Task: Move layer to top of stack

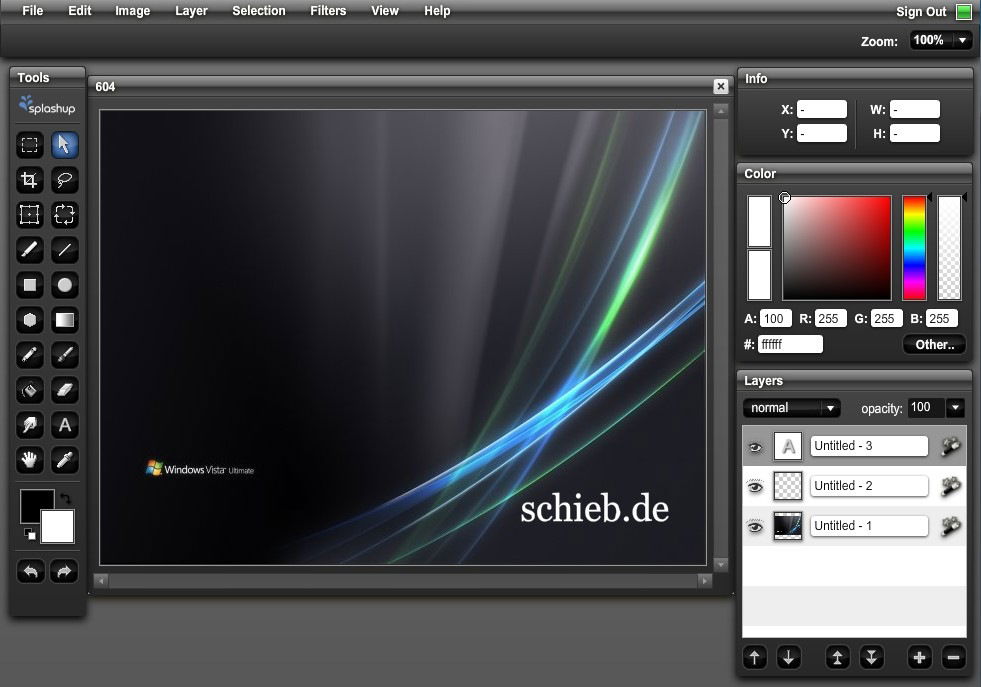Action: click(837, 658)
